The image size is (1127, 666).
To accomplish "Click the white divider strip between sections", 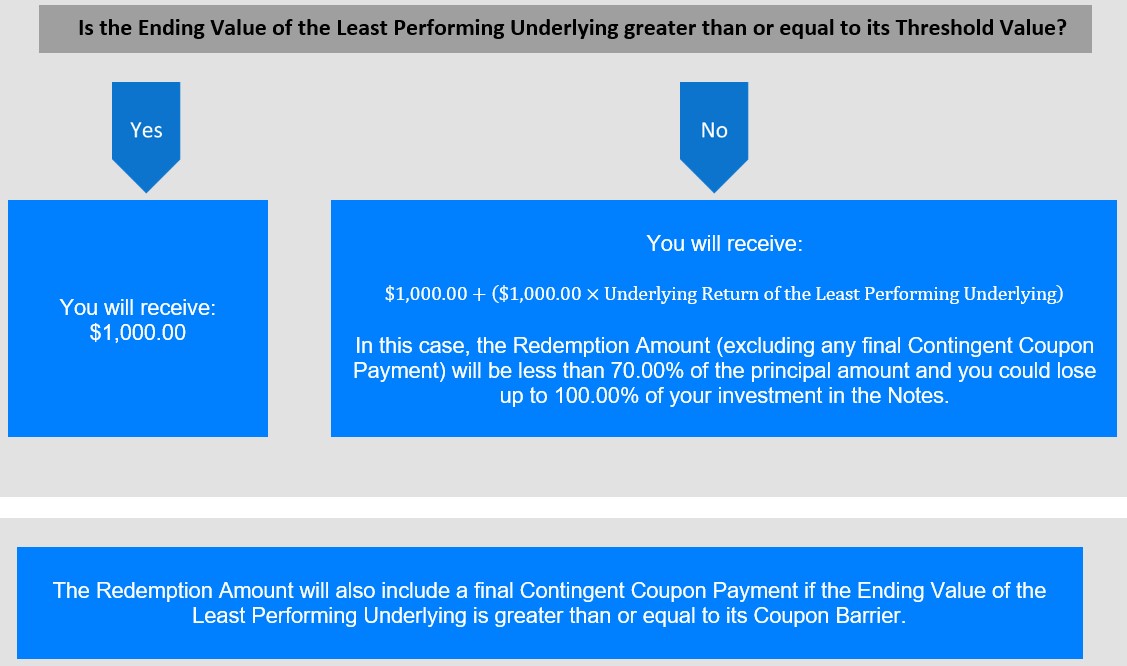I will click(564, 507).
